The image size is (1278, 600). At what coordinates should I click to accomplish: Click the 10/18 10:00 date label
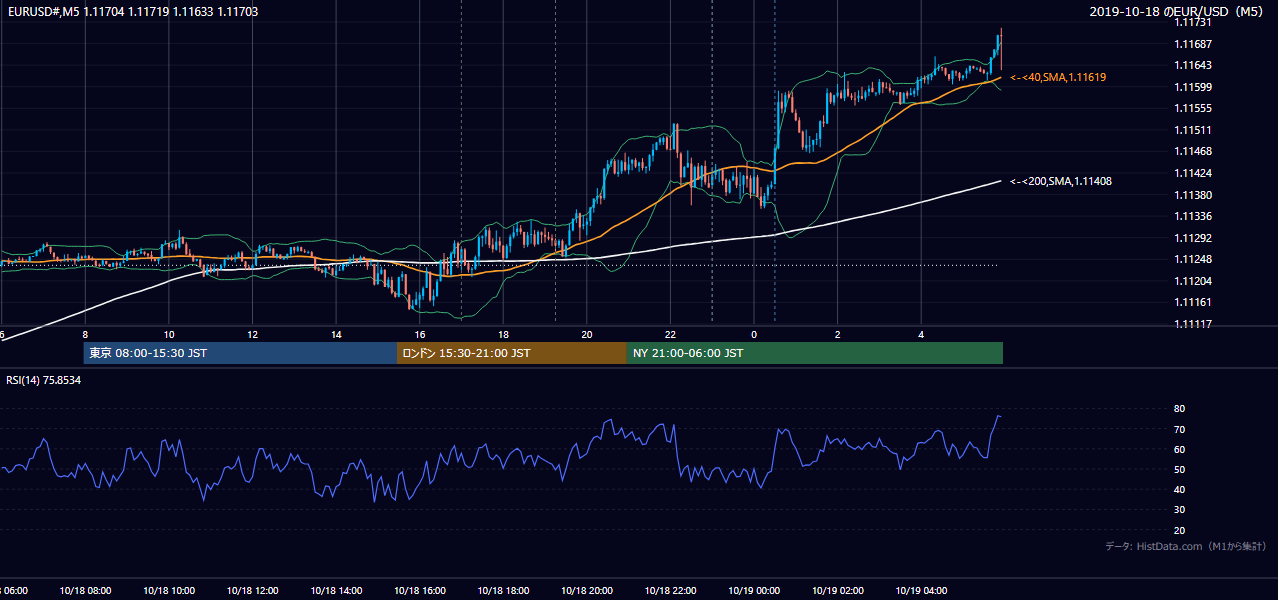click(x=169, y=590)
